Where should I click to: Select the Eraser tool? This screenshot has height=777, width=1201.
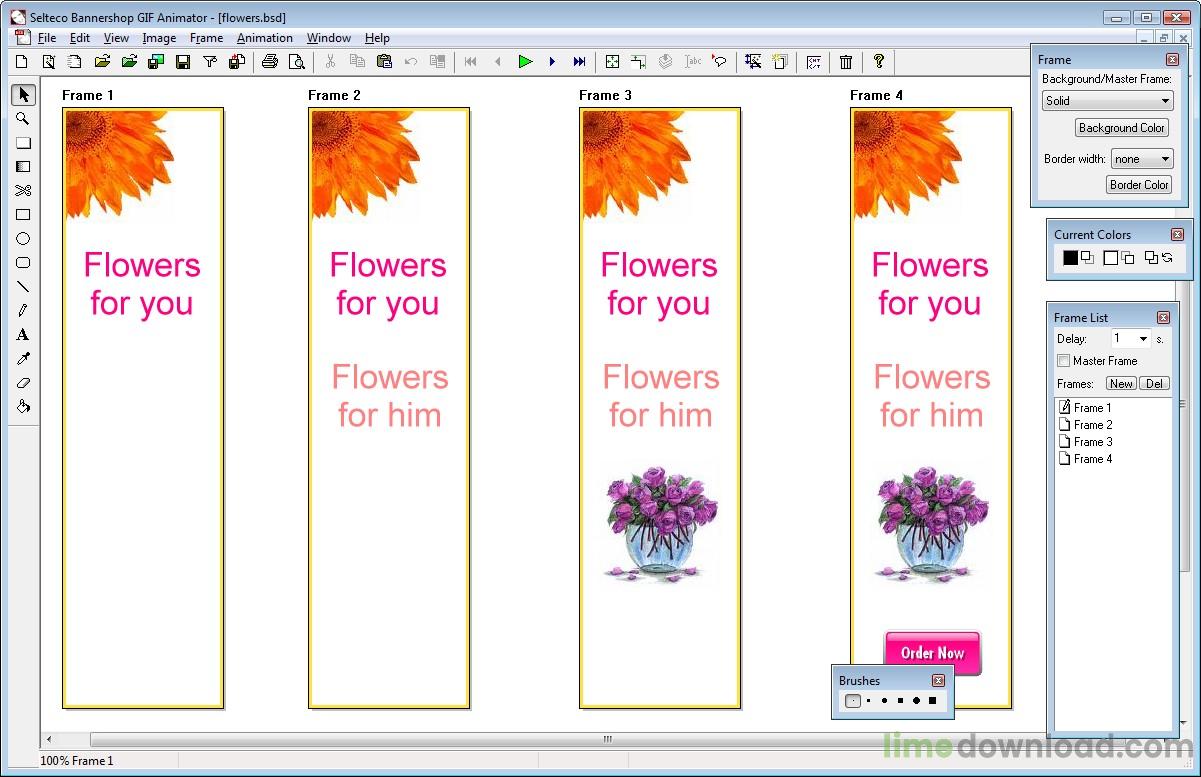pyautogui.click(x=23, y=383)
